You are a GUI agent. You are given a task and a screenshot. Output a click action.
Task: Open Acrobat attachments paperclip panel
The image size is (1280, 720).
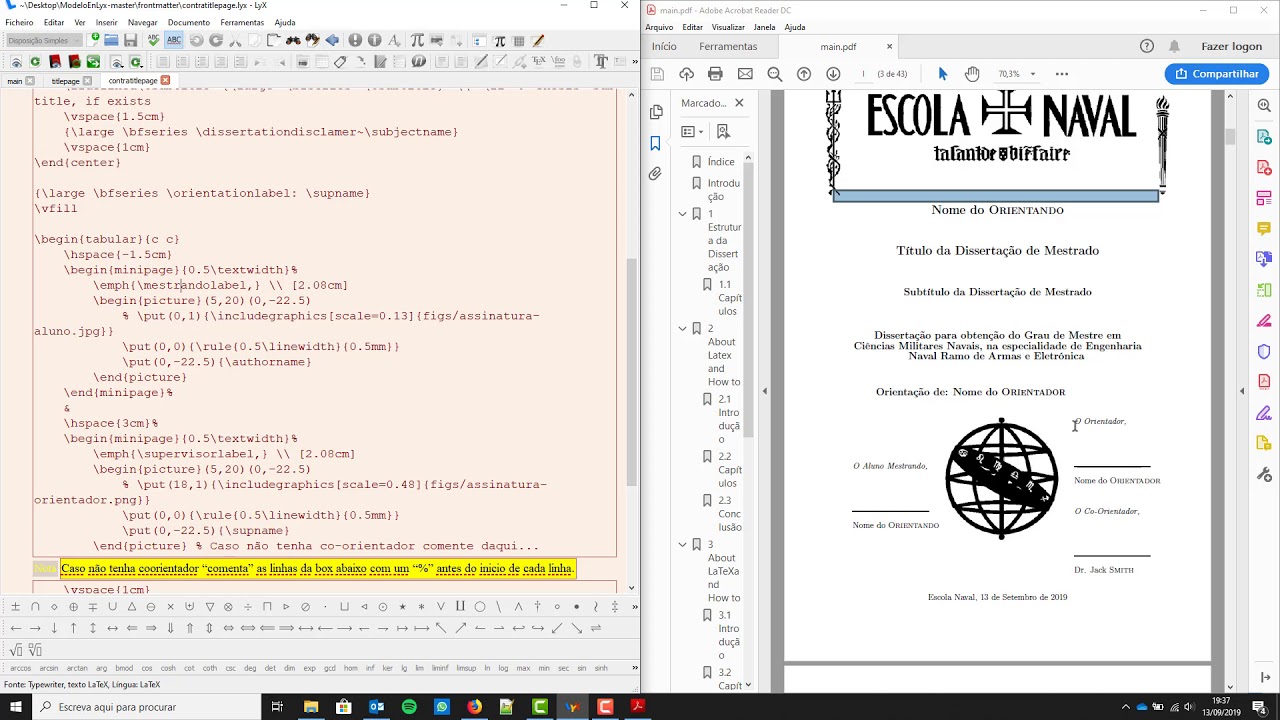(656, 174)
